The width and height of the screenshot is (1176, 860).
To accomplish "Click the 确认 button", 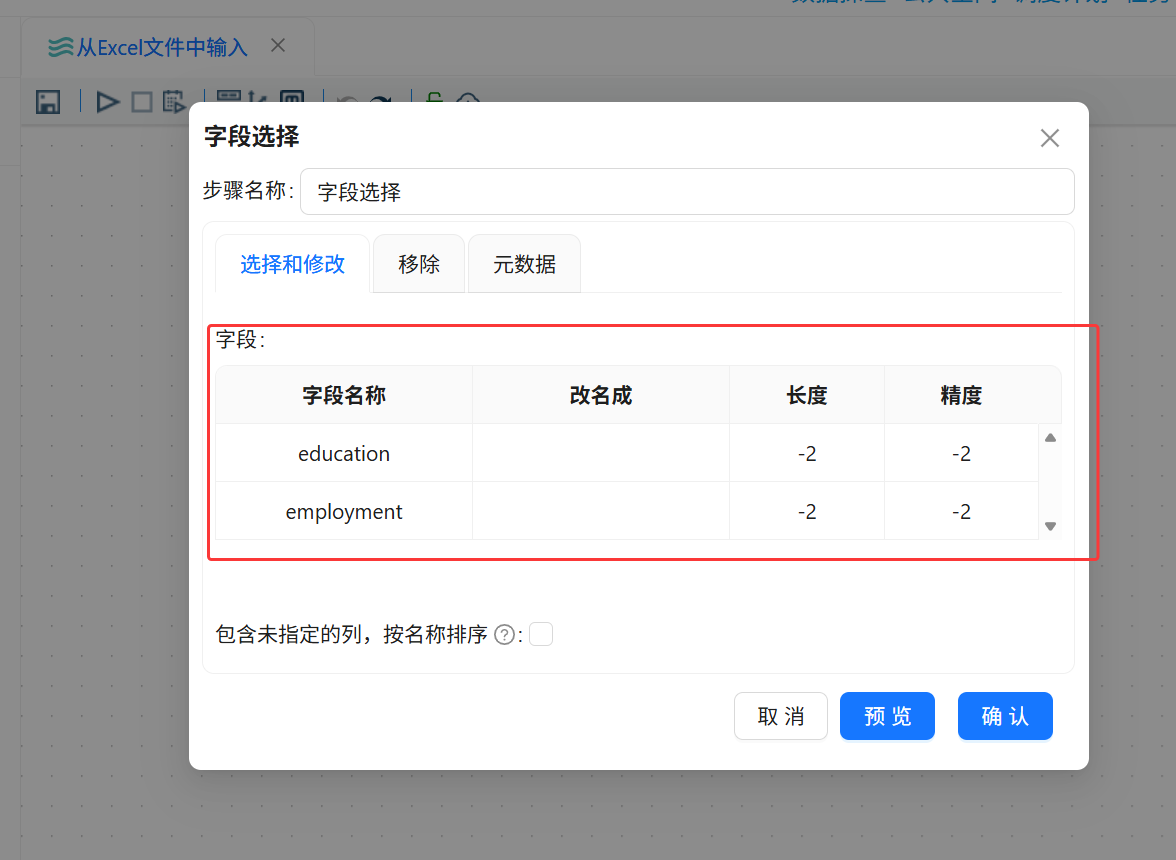I will coord(1005,716).
